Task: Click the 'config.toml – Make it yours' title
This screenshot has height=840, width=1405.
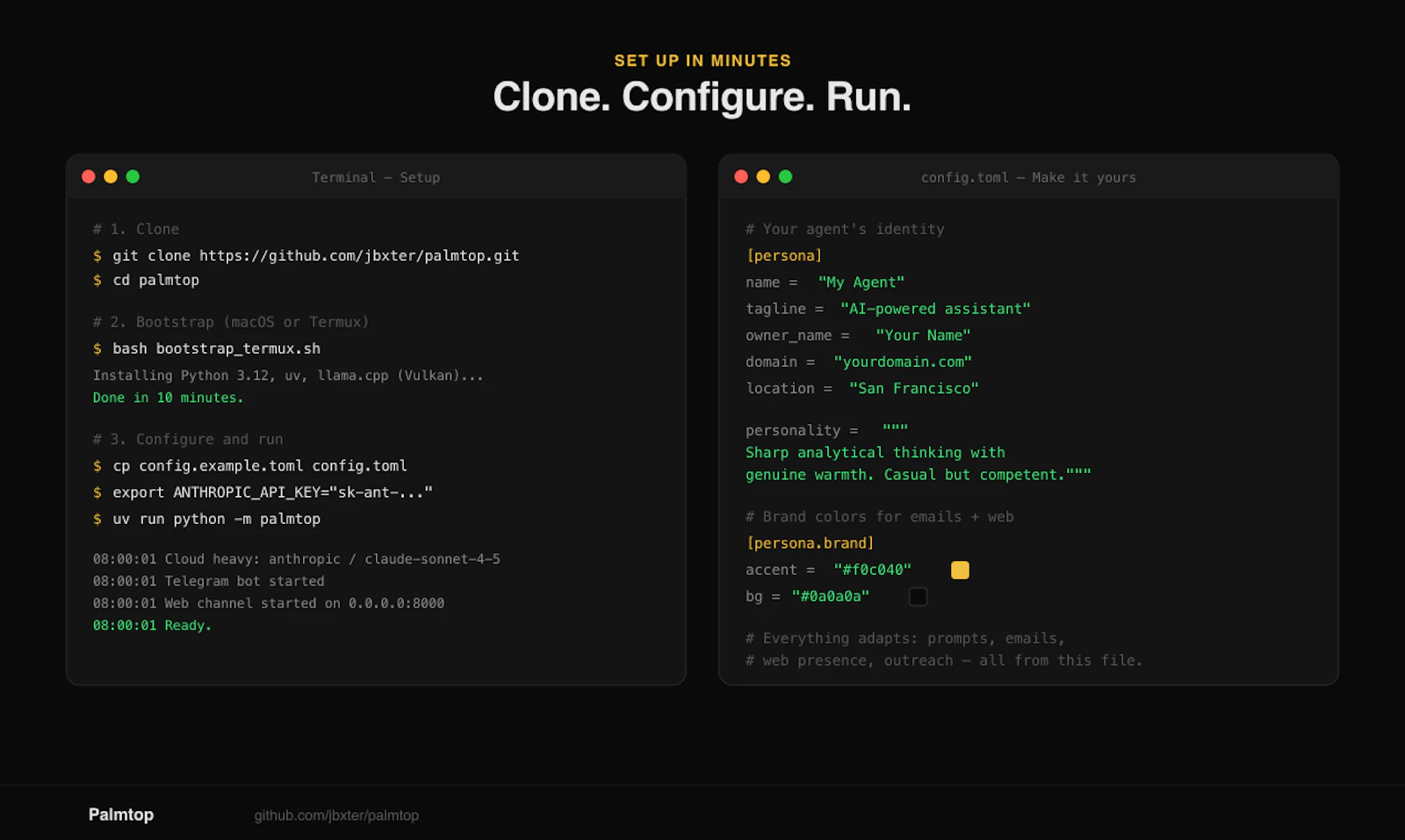Action: 1028,177
